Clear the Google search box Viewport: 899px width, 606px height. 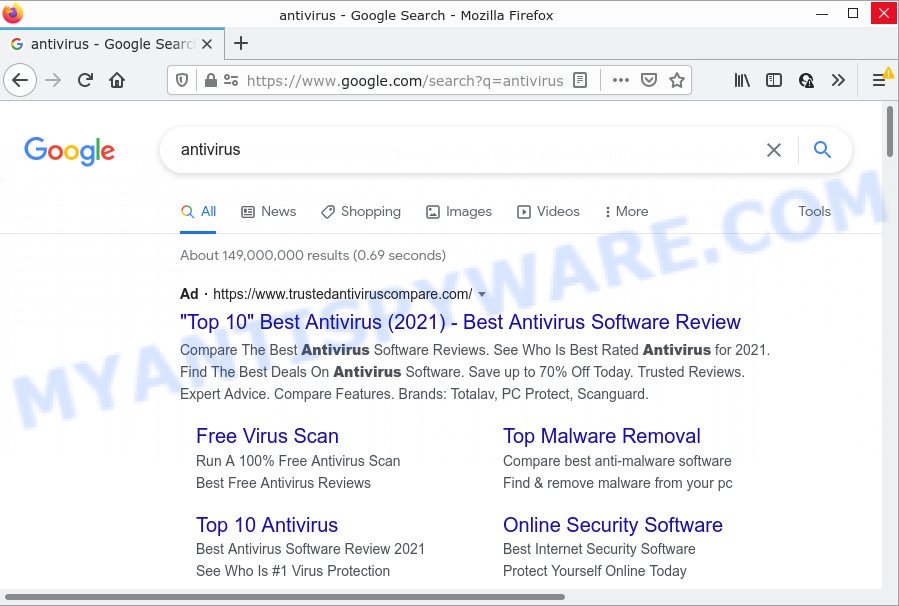pyautogui.click(x=773, y=150)
